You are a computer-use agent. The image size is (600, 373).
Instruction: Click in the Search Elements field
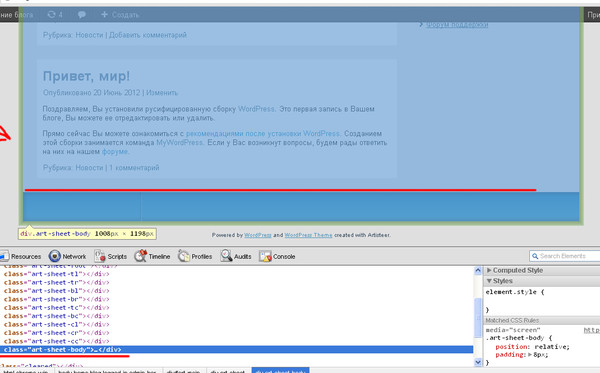point(565,256)
